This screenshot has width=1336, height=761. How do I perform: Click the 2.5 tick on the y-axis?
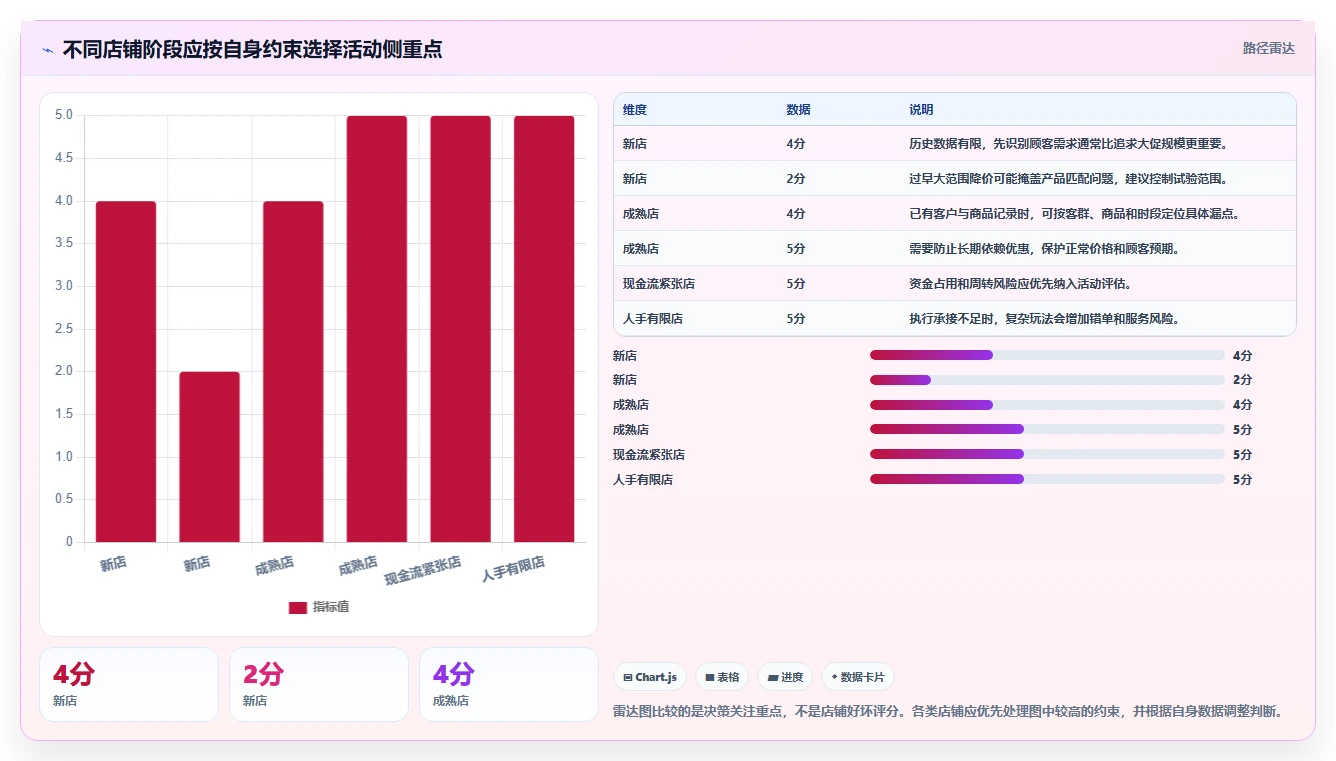click(64, 329)
